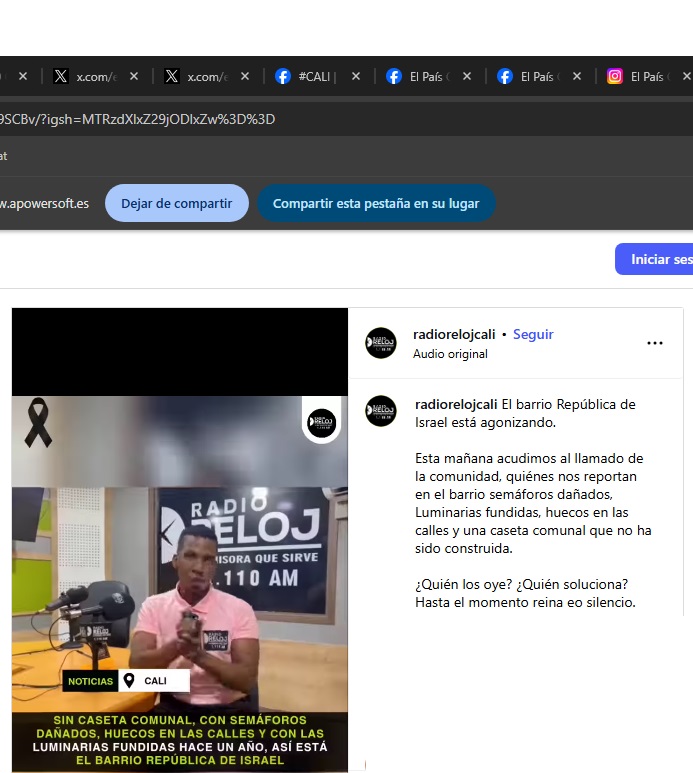Follow radiorelojcali with Seguir link
693x773 pixels.
533,334
